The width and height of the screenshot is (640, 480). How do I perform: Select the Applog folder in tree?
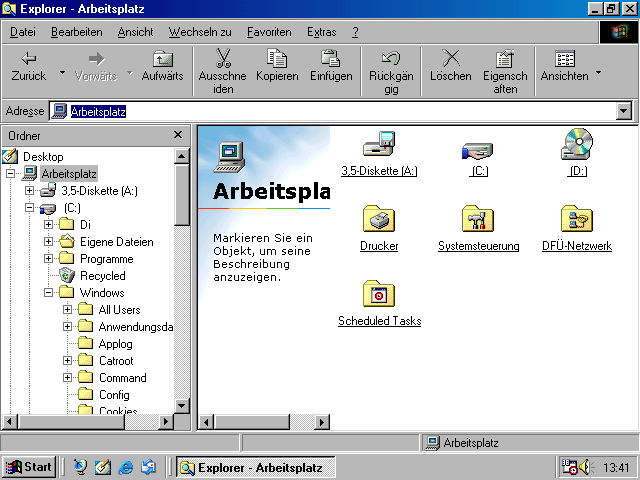116,344
